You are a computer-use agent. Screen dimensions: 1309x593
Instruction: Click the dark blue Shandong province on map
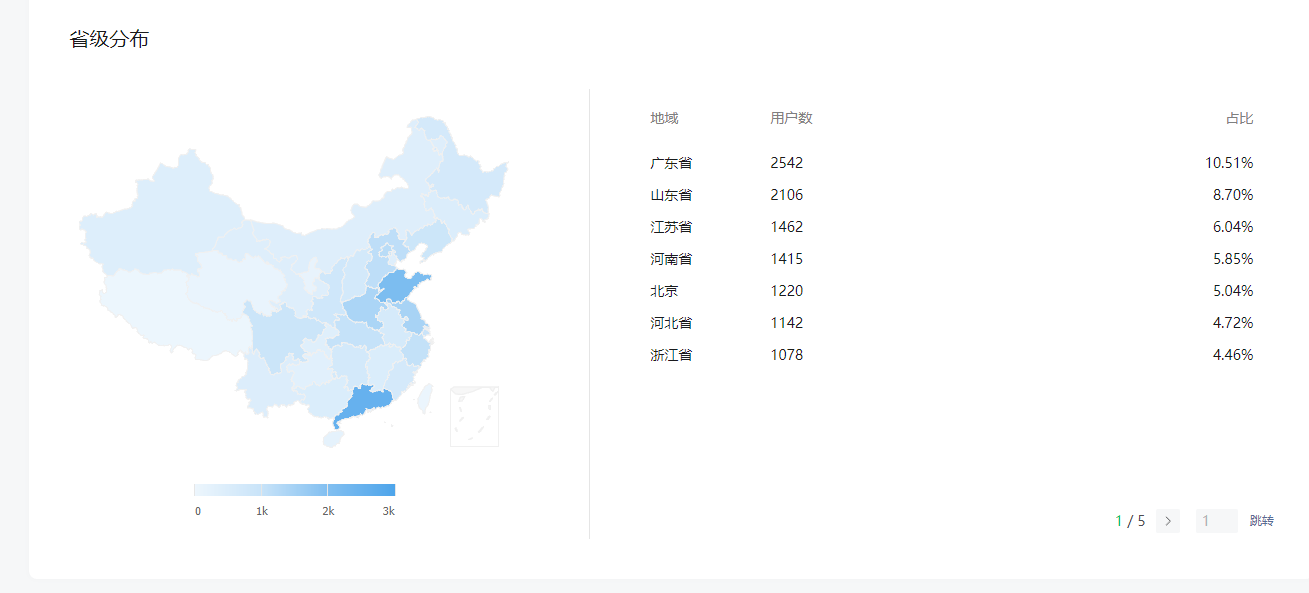pos(399,286)
